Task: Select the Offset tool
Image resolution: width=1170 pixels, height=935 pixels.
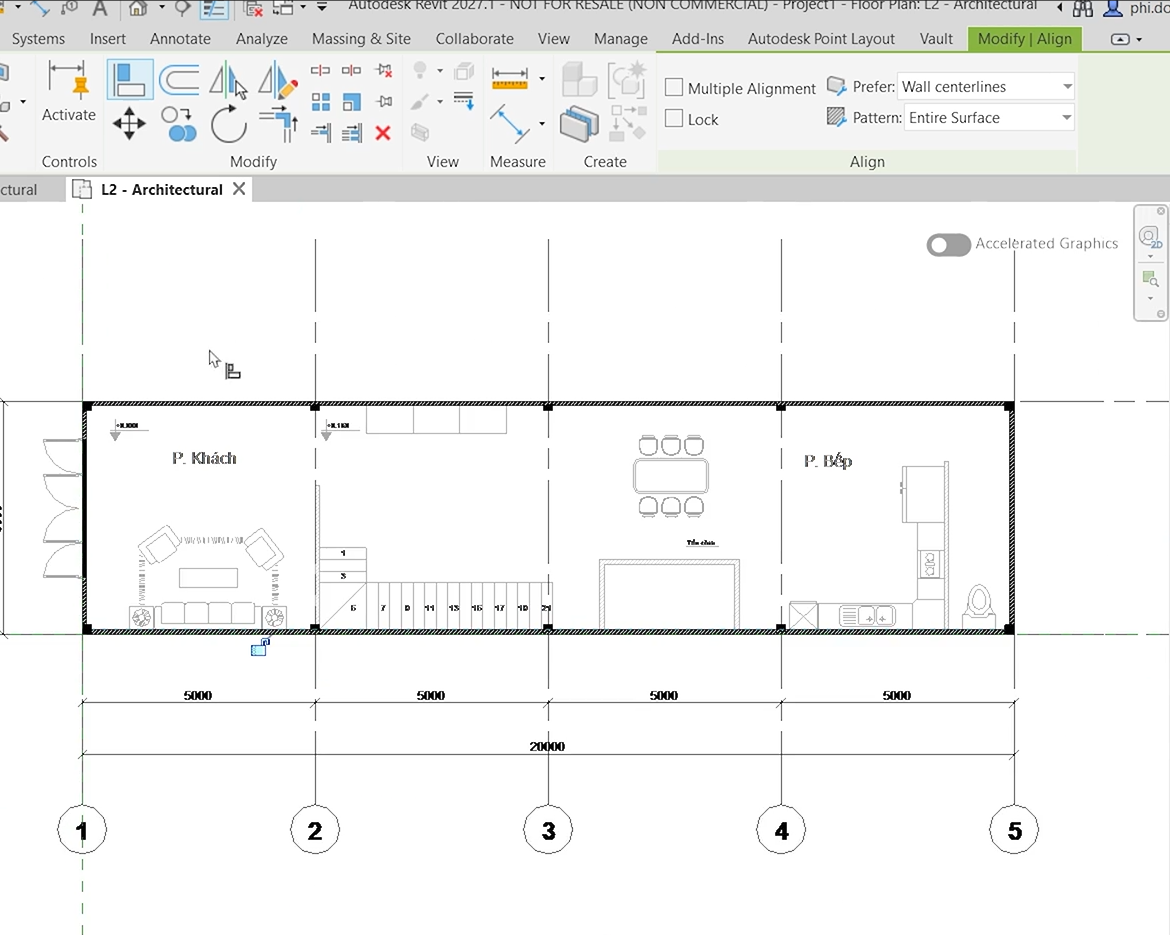Action: tap(179, 80)
